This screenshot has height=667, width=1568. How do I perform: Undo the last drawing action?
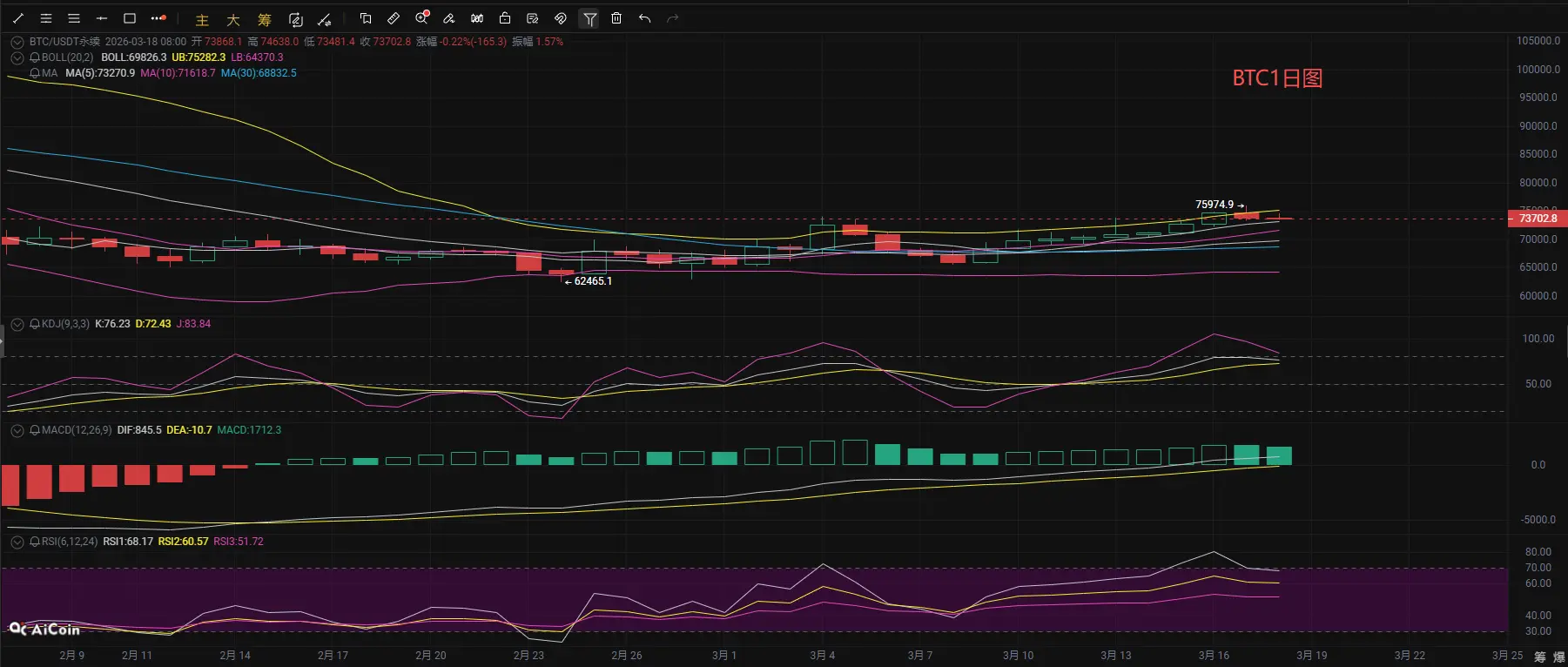tap(644, 18)
